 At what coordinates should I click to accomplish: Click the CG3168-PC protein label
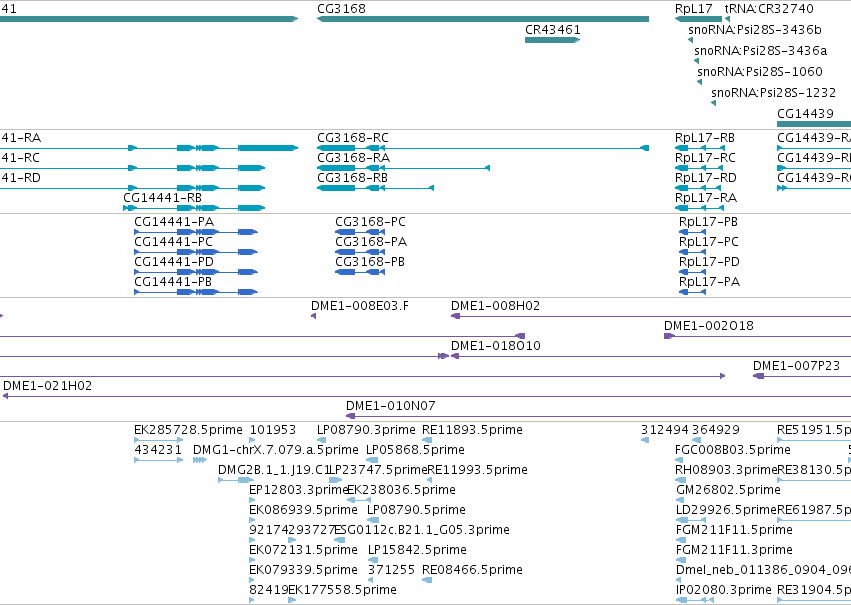370,222
